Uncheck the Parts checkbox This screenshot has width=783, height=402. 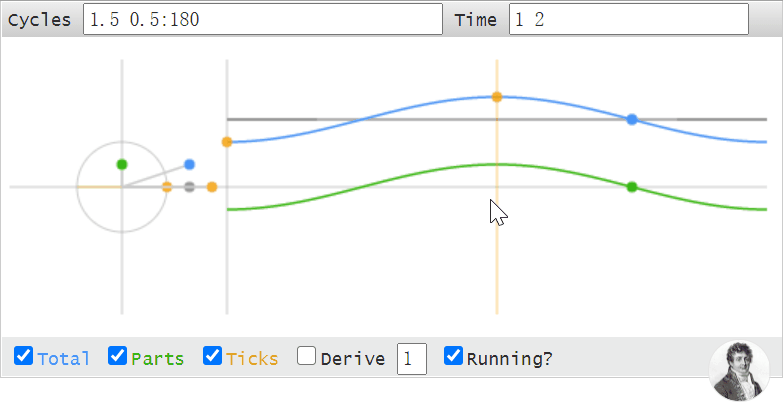pos(117,356)
